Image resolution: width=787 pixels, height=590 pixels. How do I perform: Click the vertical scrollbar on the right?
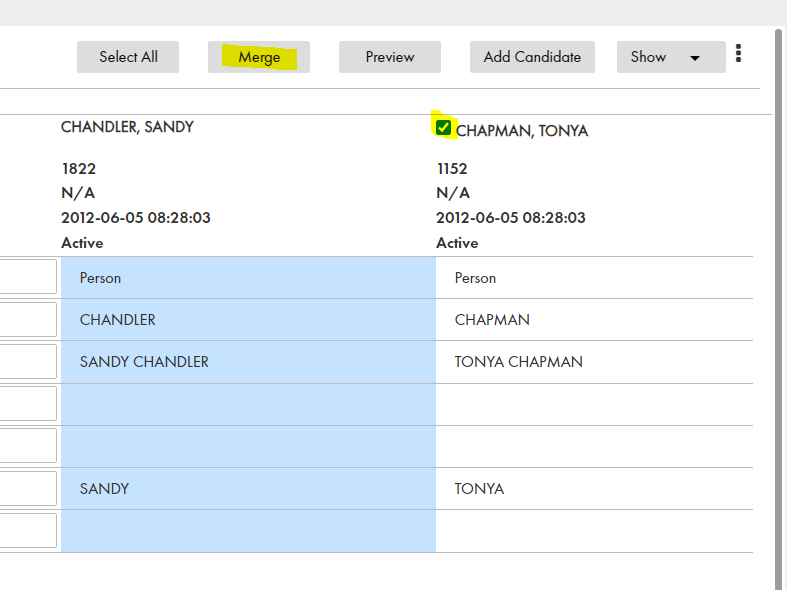click(778, 301)
